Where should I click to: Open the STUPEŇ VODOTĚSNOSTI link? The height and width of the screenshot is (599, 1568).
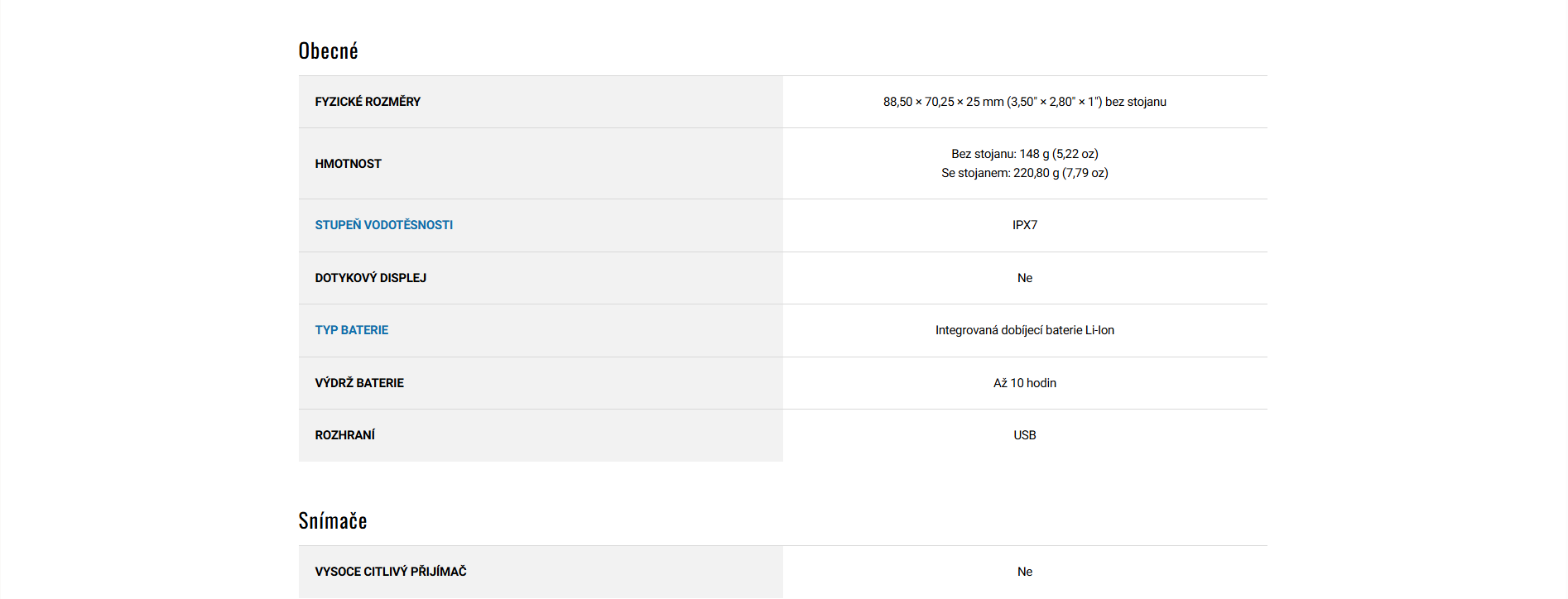383,225
